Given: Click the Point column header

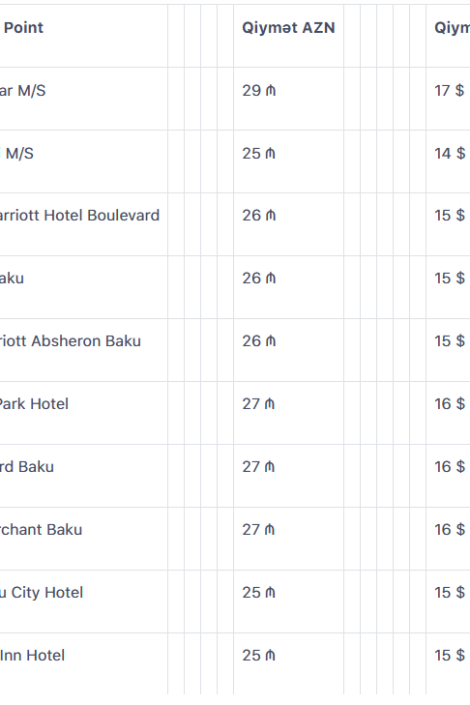Looking at the screenshot, I should pyautogui.click(x=23, y=28).
